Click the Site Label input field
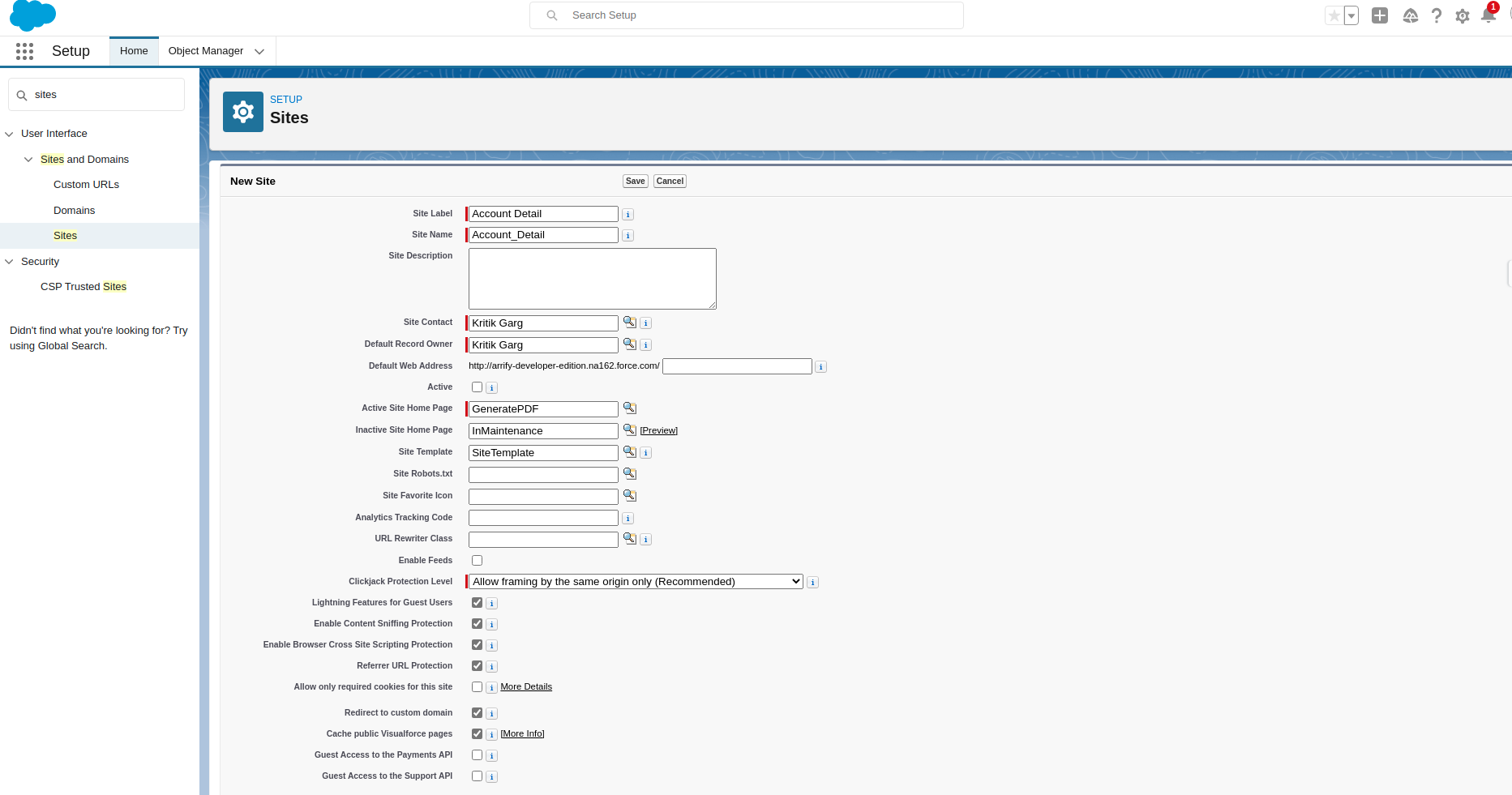The image size is (1512, 795). click(x=543, y=214)
